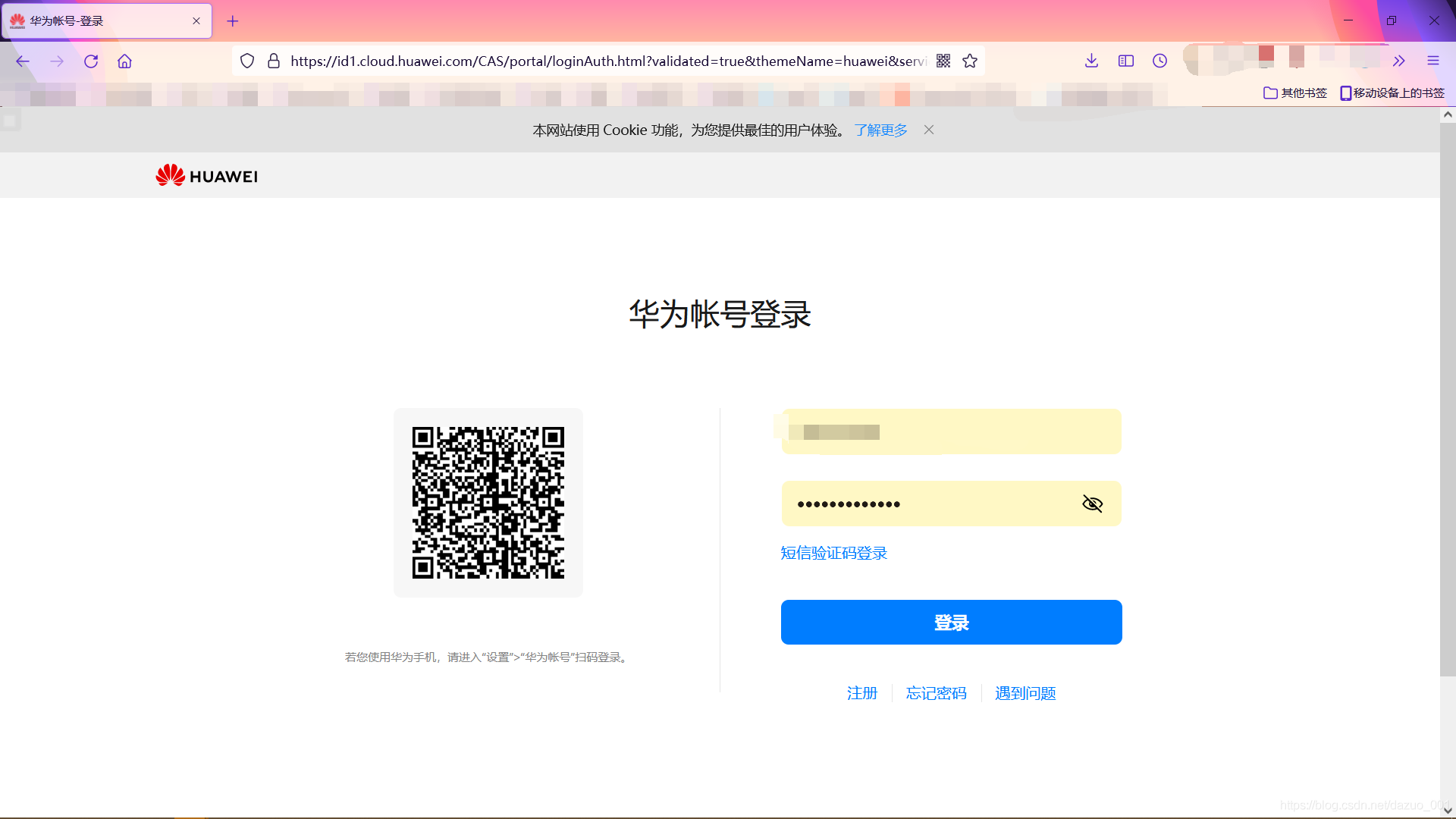Open the 忘记密码 link

click(x=936, y=693)
